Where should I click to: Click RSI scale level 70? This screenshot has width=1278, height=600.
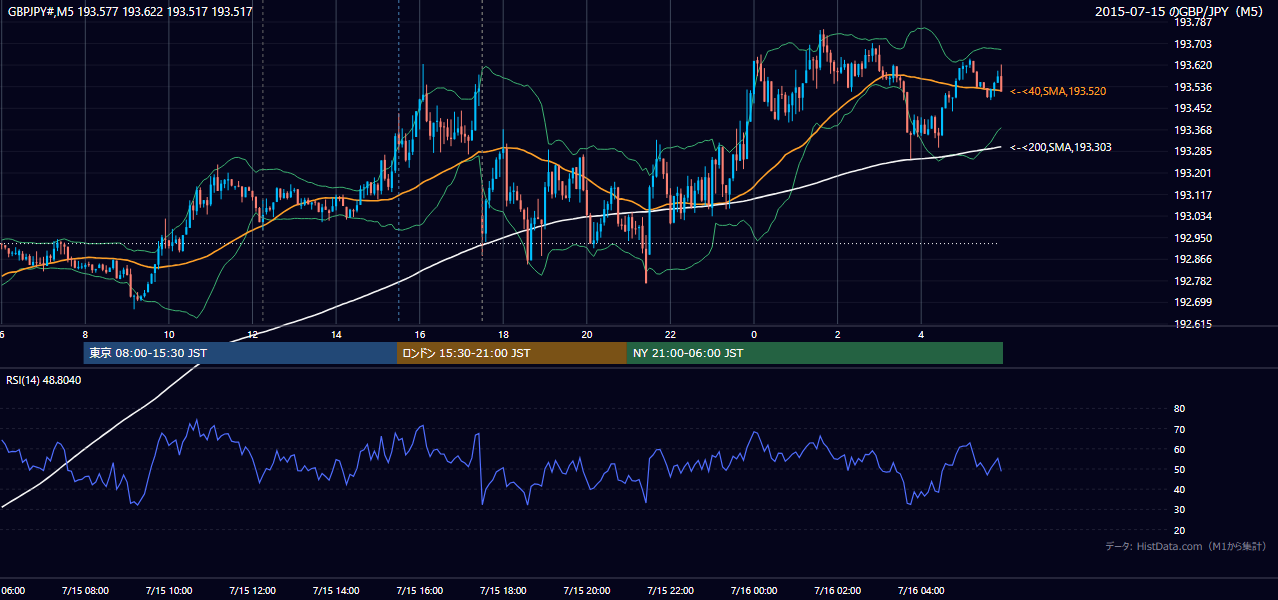pyautogui.click(x=1179, y=429)
